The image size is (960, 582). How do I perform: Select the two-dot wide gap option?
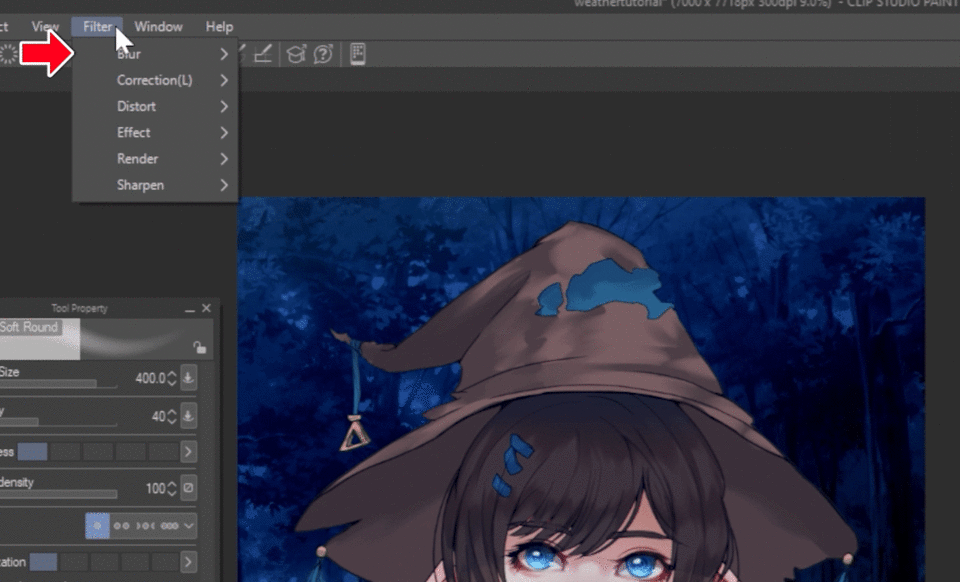click(121, 526)
